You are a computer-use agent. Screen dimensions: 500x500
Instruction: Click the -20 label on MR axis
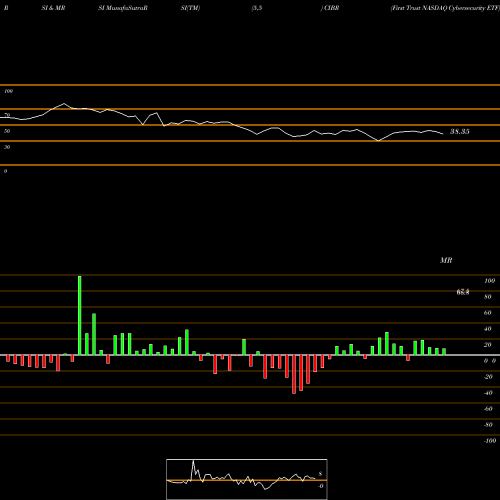[488, 377]
